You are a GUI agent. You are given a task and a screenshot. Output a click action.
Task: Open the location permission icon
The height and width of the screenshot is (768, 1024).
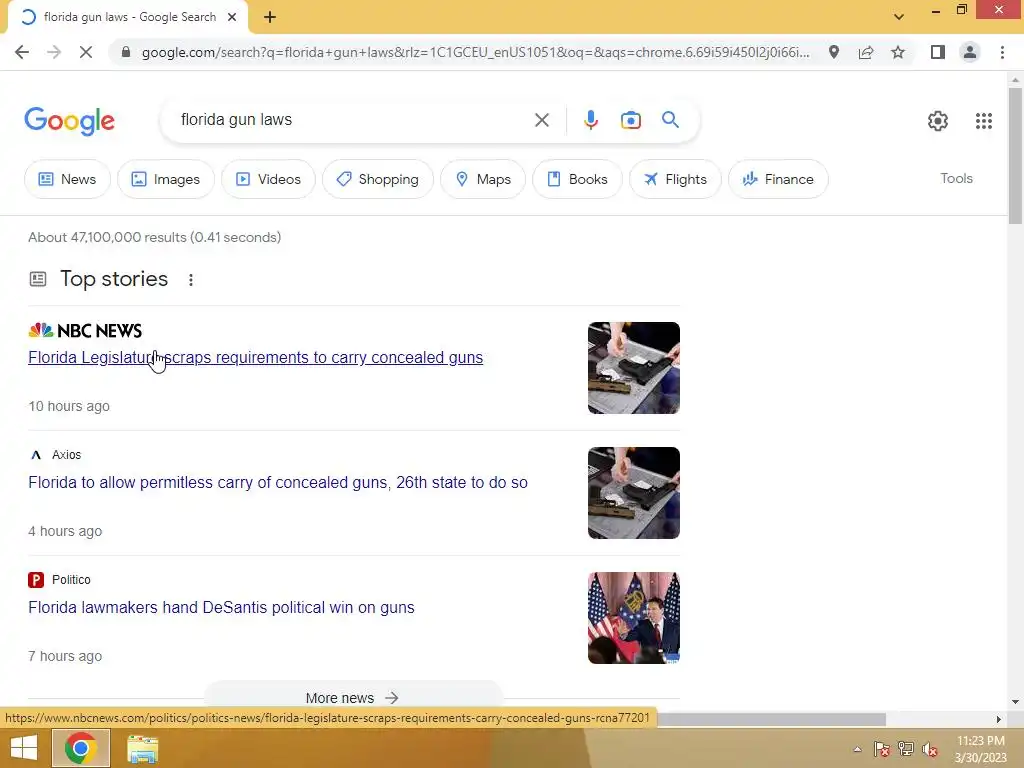(834, 52)
